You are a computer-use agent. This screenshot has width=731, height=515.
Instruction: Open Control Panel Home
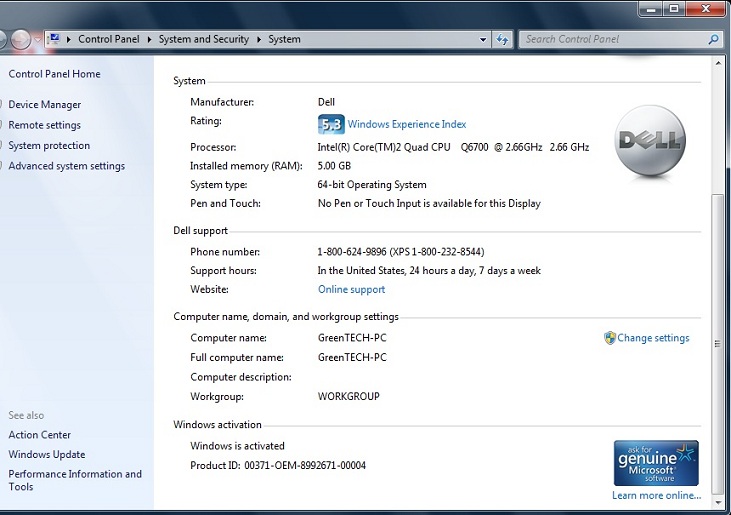coord(54,74)
